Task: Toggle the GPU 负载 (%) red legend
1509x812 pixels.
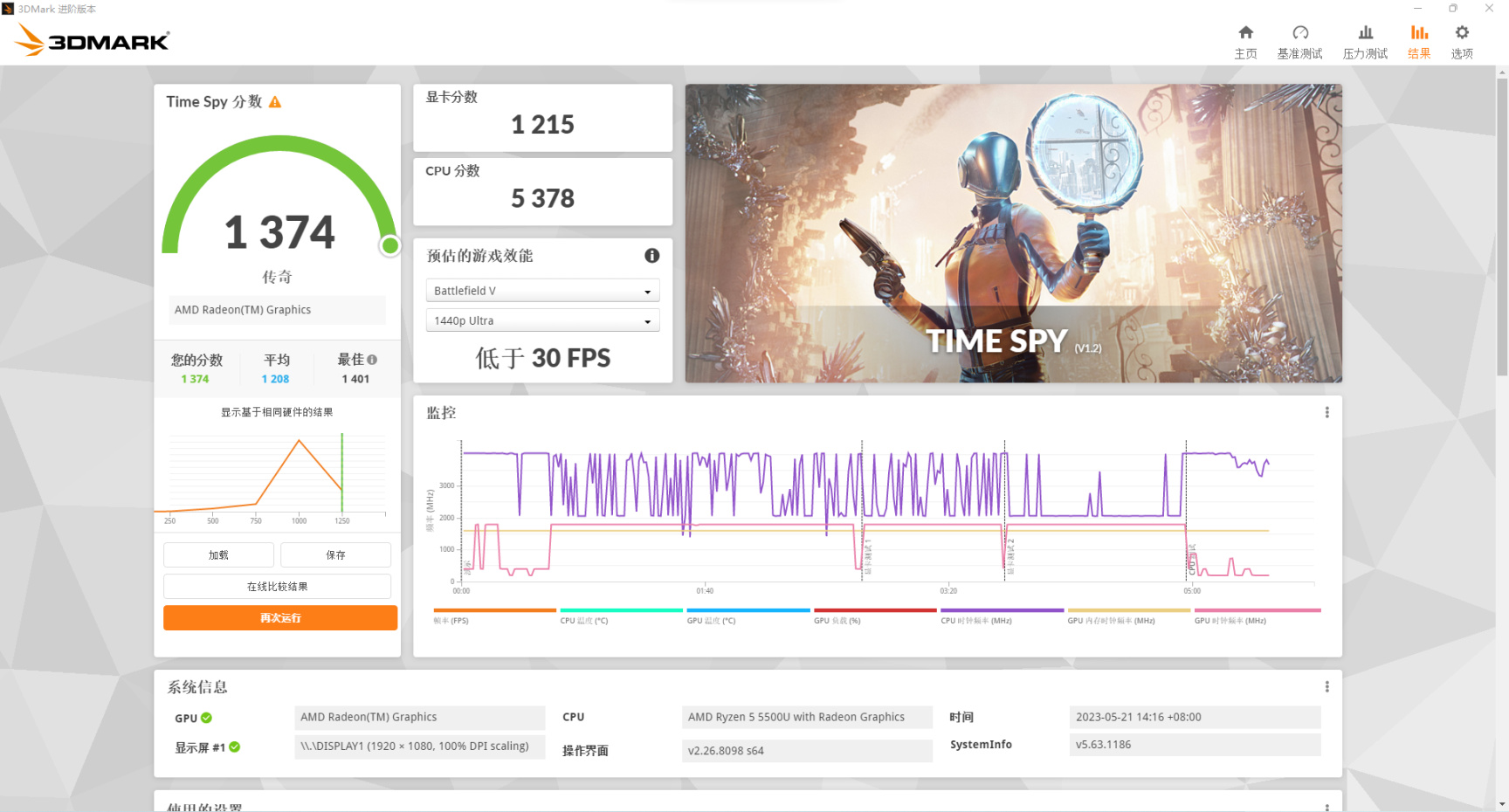Action: 875,616
